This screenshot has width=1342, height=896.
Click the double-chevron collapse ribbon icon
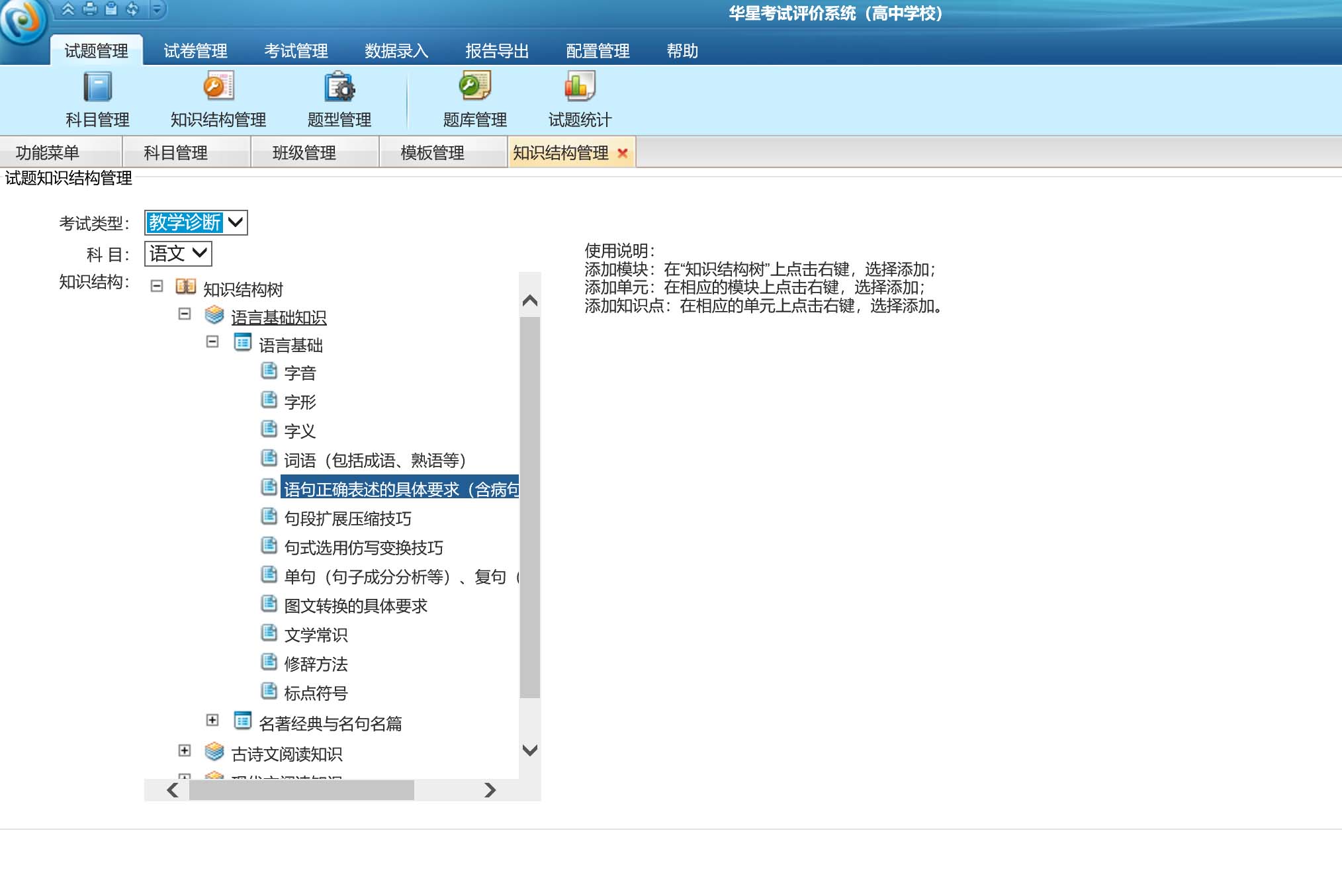pyautogui.click(x=67, y=9)
